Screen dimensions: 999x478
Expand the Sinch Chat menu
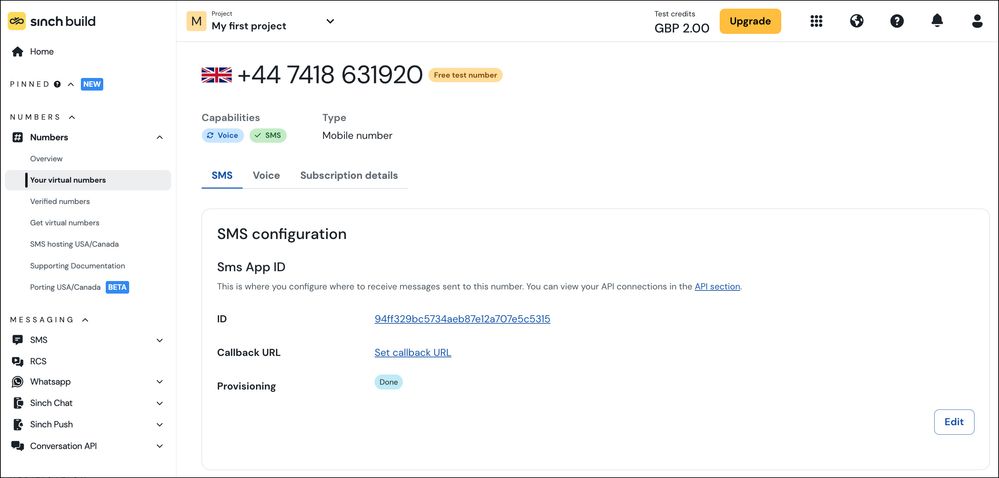pyautogui.click(x=160, y=403)
